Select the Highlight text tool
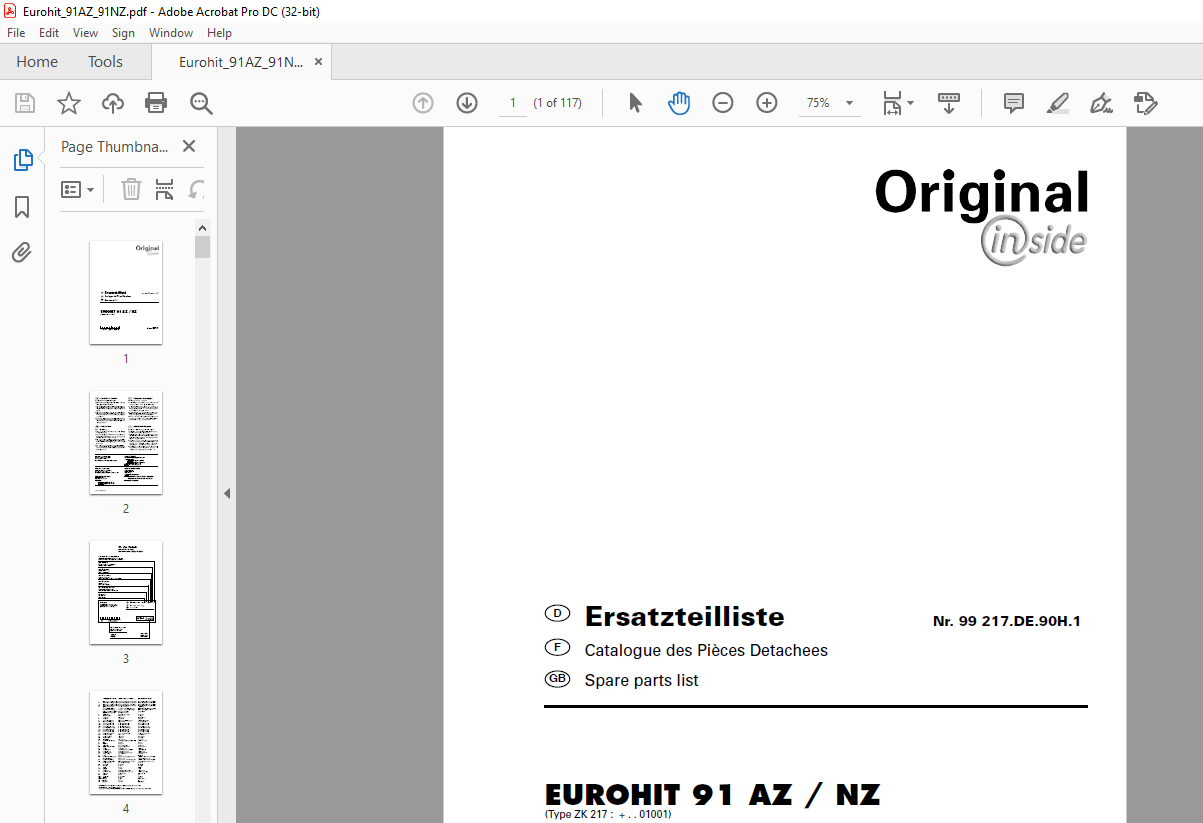The image size is (1203, 823). (x=1058, y=103)
